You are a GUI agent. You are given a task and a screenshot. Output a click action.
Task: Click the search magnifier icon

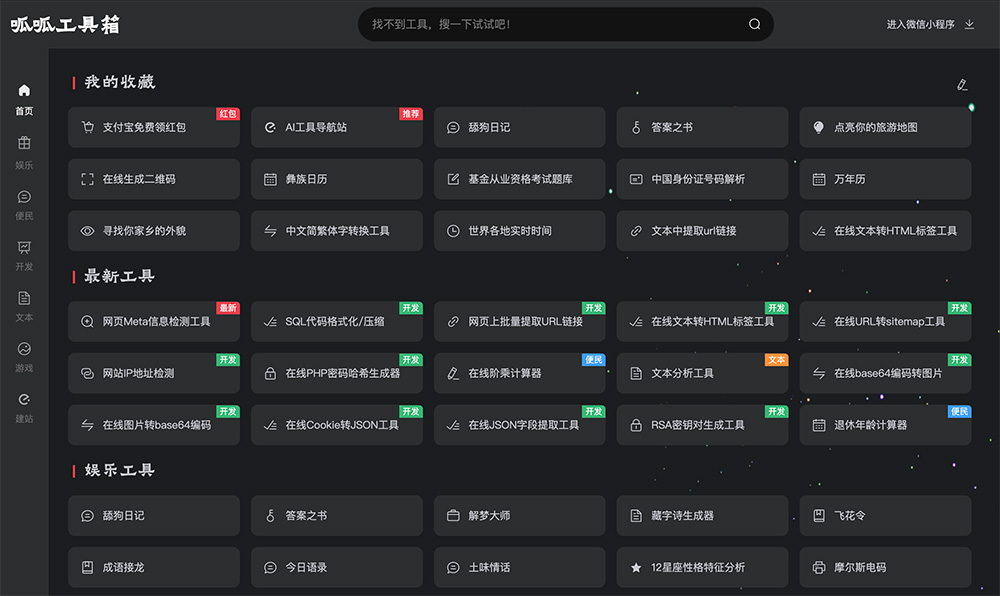(754, 24)
